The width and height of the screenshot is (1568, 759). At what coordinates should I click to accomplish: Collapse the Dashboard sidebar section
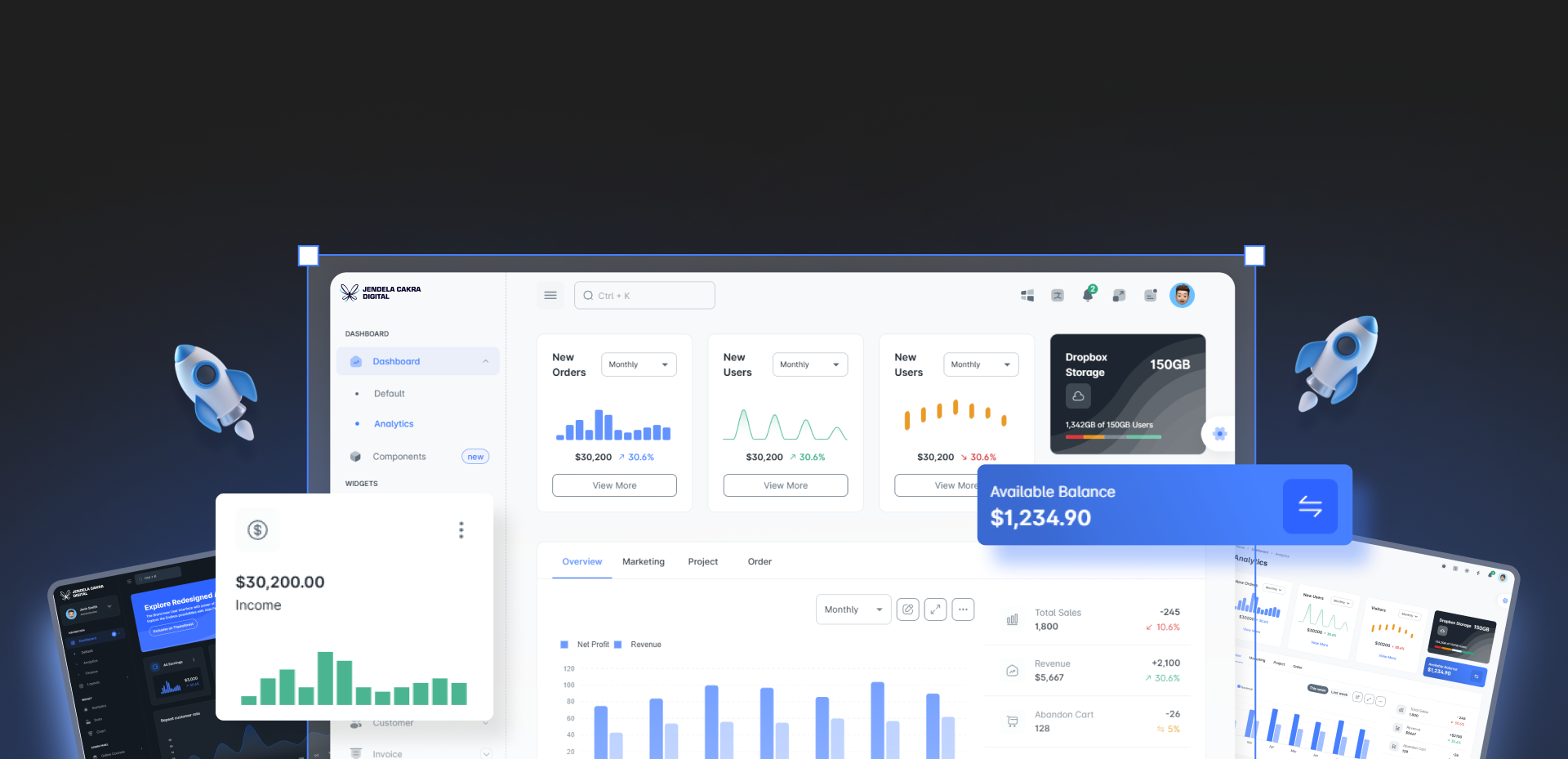click(x=485, y=361)
